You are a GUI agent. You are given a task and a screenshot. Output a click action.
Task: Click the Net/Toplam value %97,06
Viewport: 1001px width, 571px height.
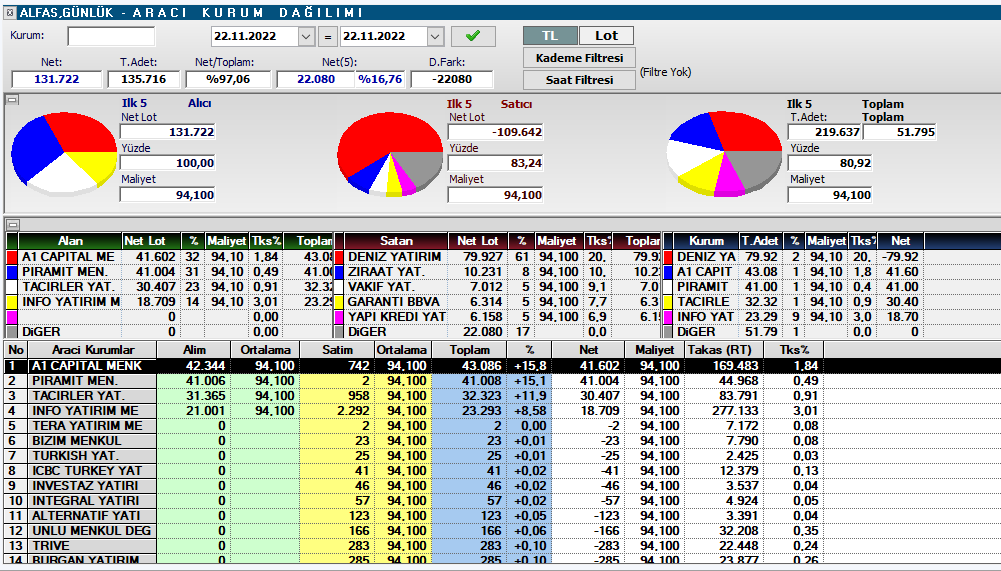[x=227, y=79]
